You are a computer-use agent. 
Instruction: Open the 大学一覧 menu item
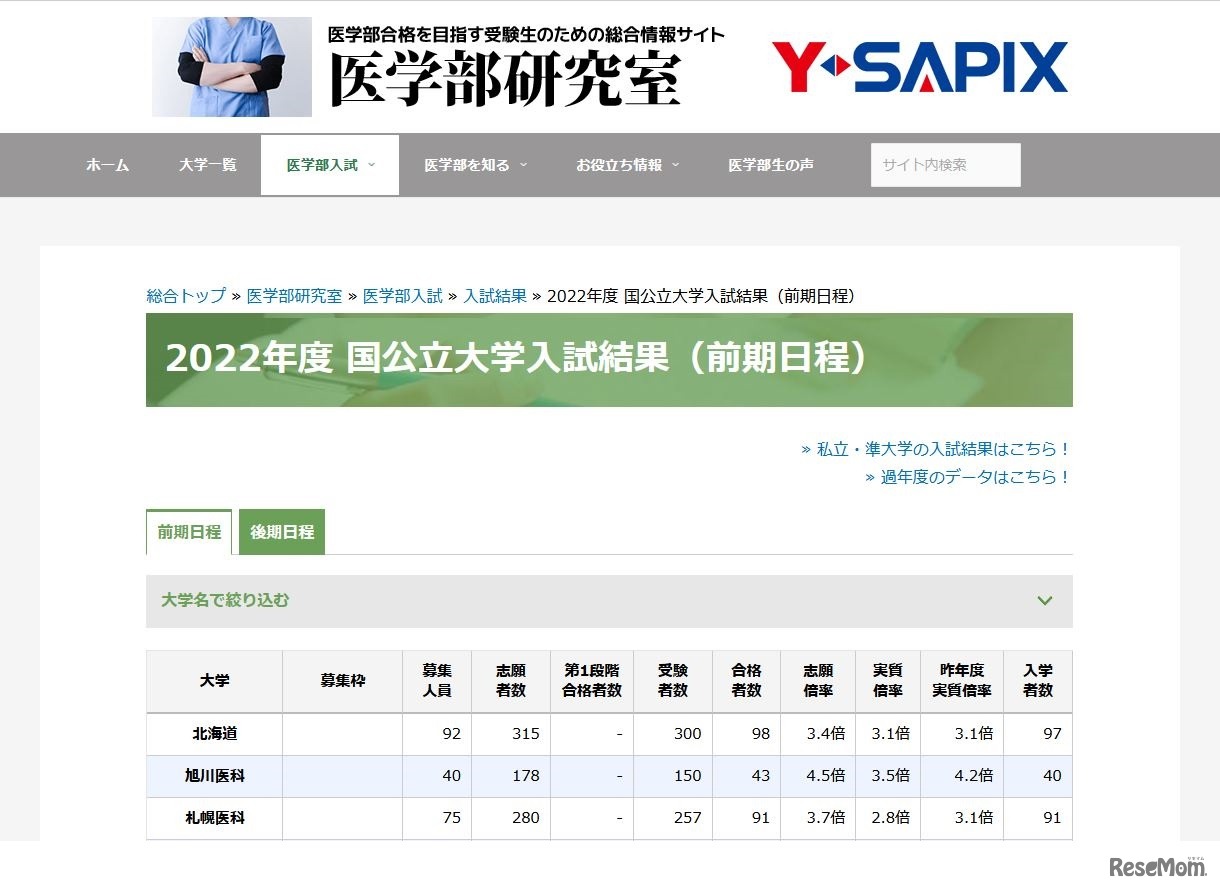208,165
